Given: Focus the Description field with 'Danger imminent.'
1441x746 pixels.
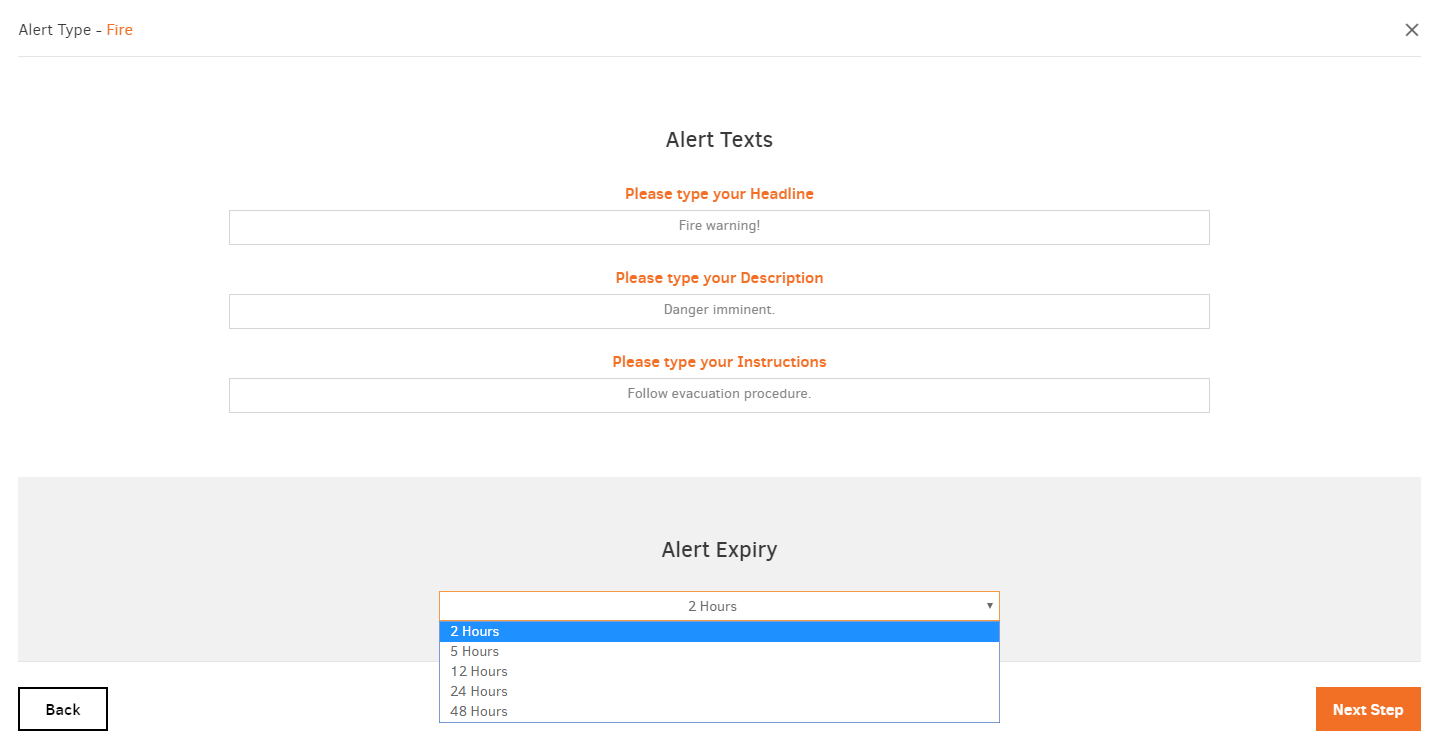Looking at the screenshot, I should (719, 311).
